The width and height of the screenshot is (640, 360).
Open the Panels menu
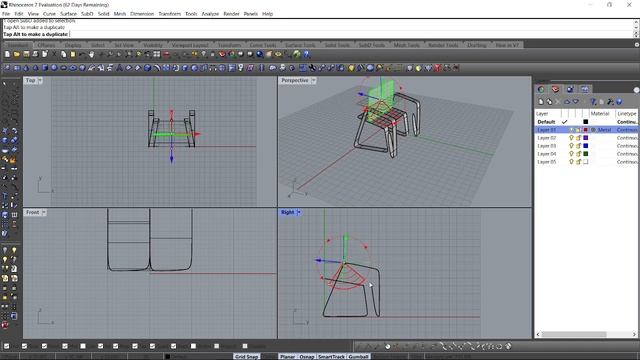pos(251,14)
